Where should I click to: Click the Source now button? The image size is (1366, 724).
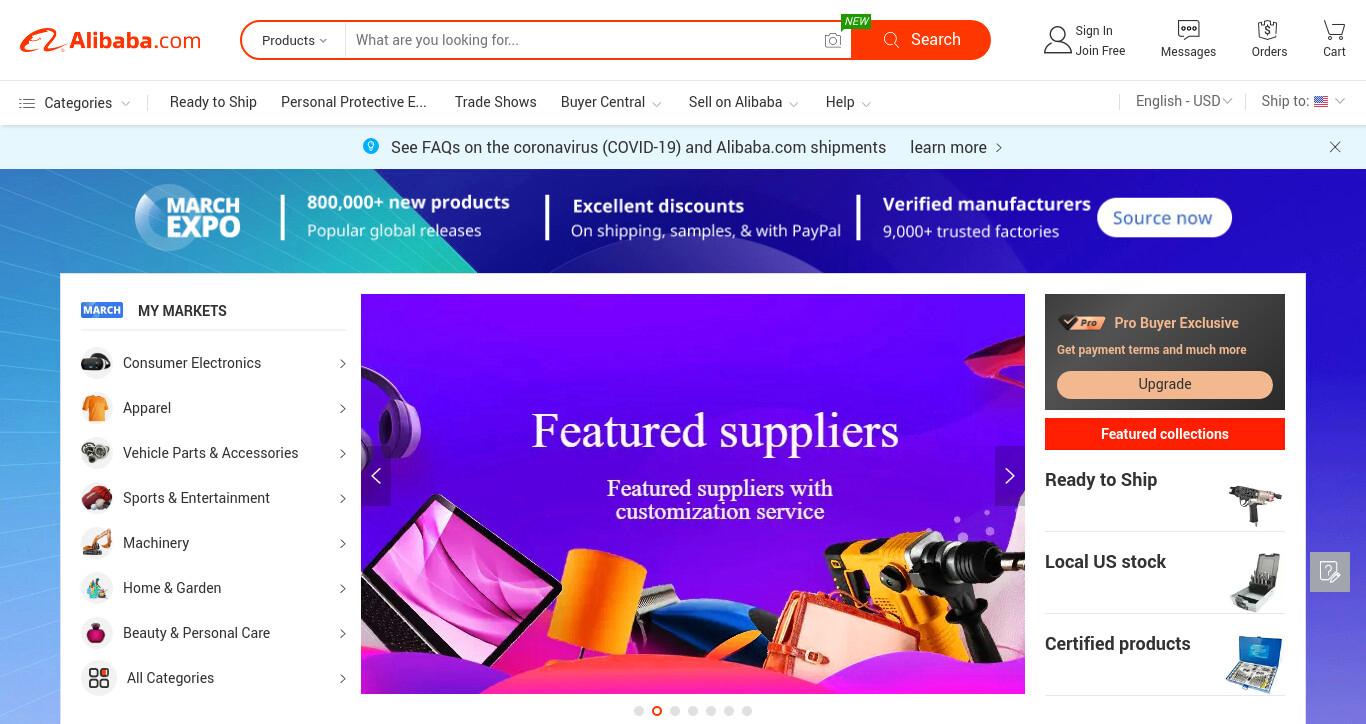tap(1164, 218)
